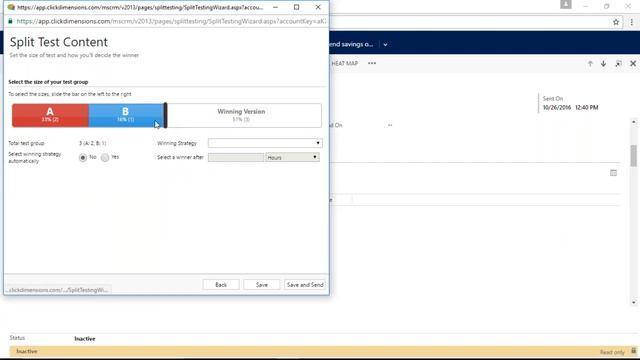640x360 pixels.
Task: Expand the record title chevron dropdown
Action: point(385,44)
